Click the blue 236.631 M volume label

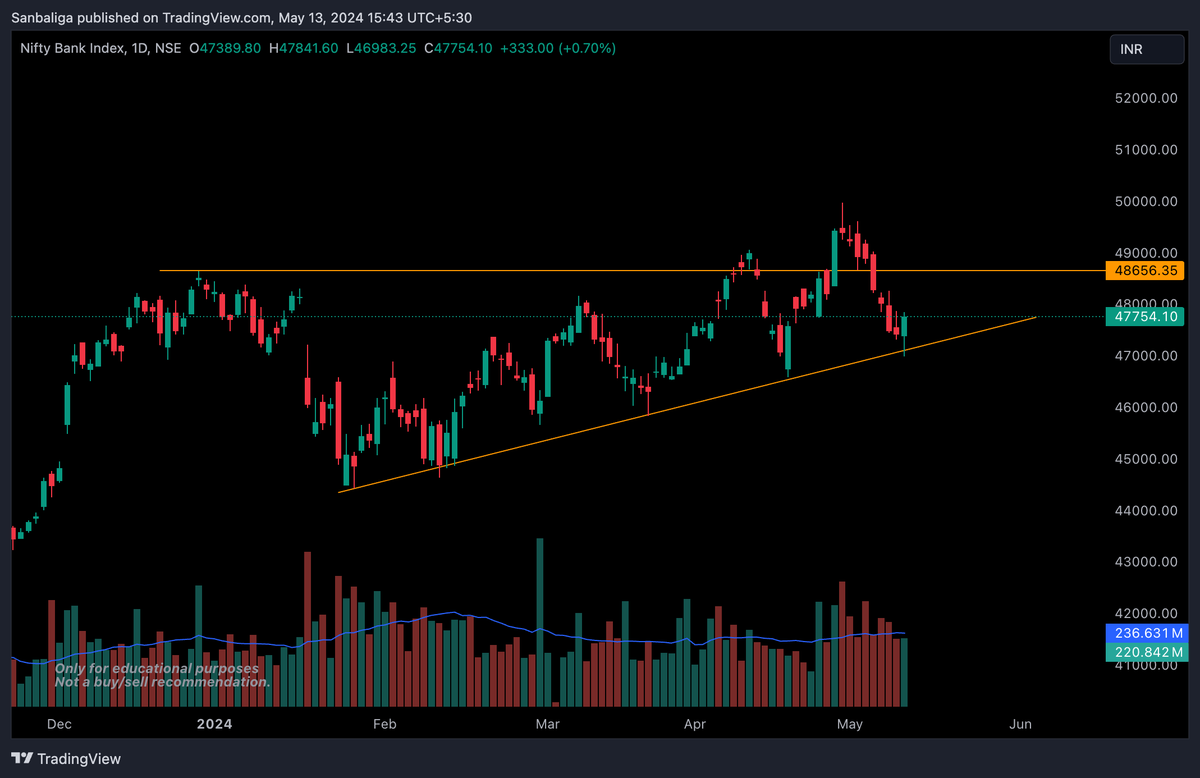pos(1145,633)
